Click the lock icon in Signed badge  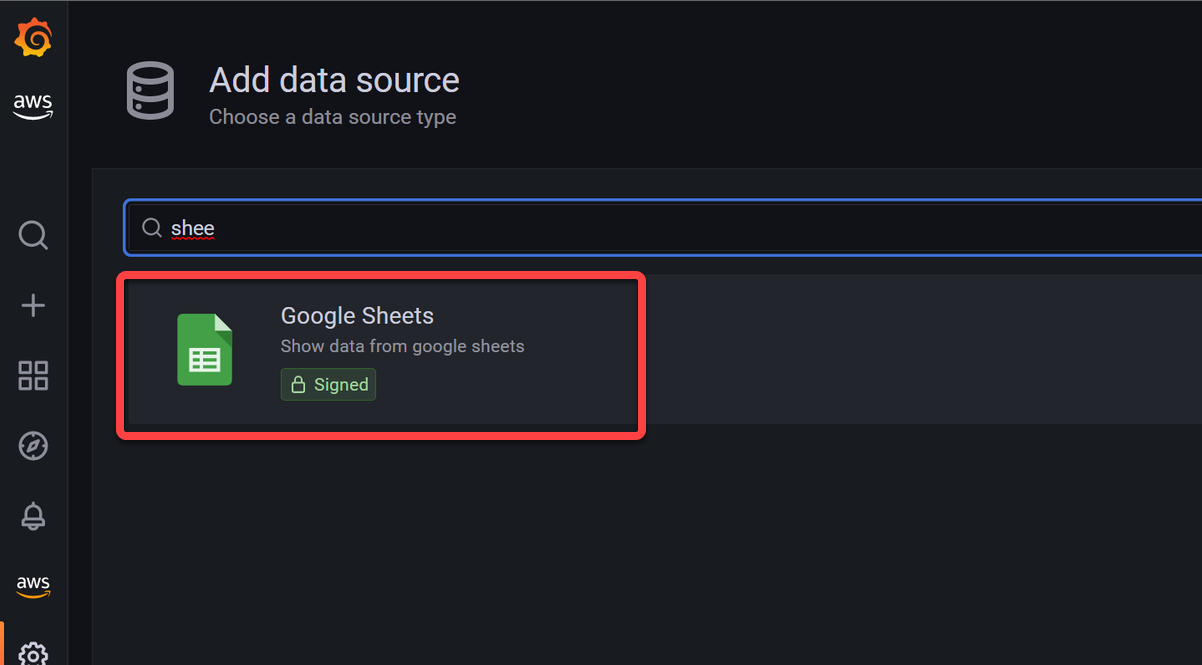297,384
